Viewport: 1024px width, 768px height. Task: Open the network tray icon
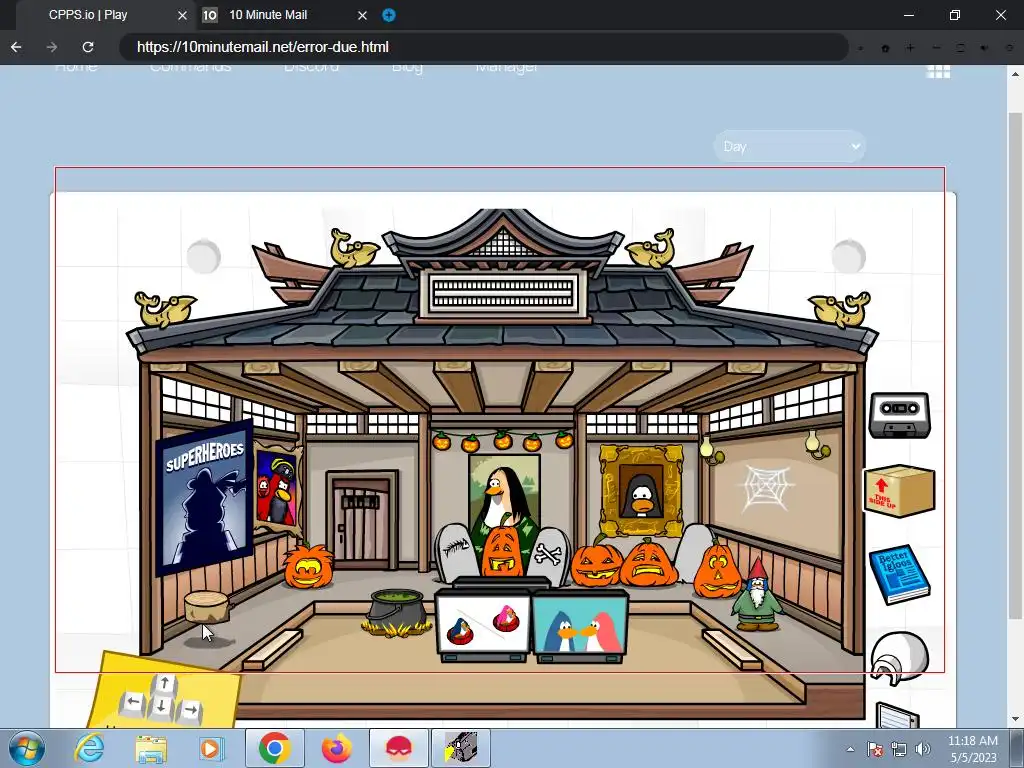click(899, 750)
